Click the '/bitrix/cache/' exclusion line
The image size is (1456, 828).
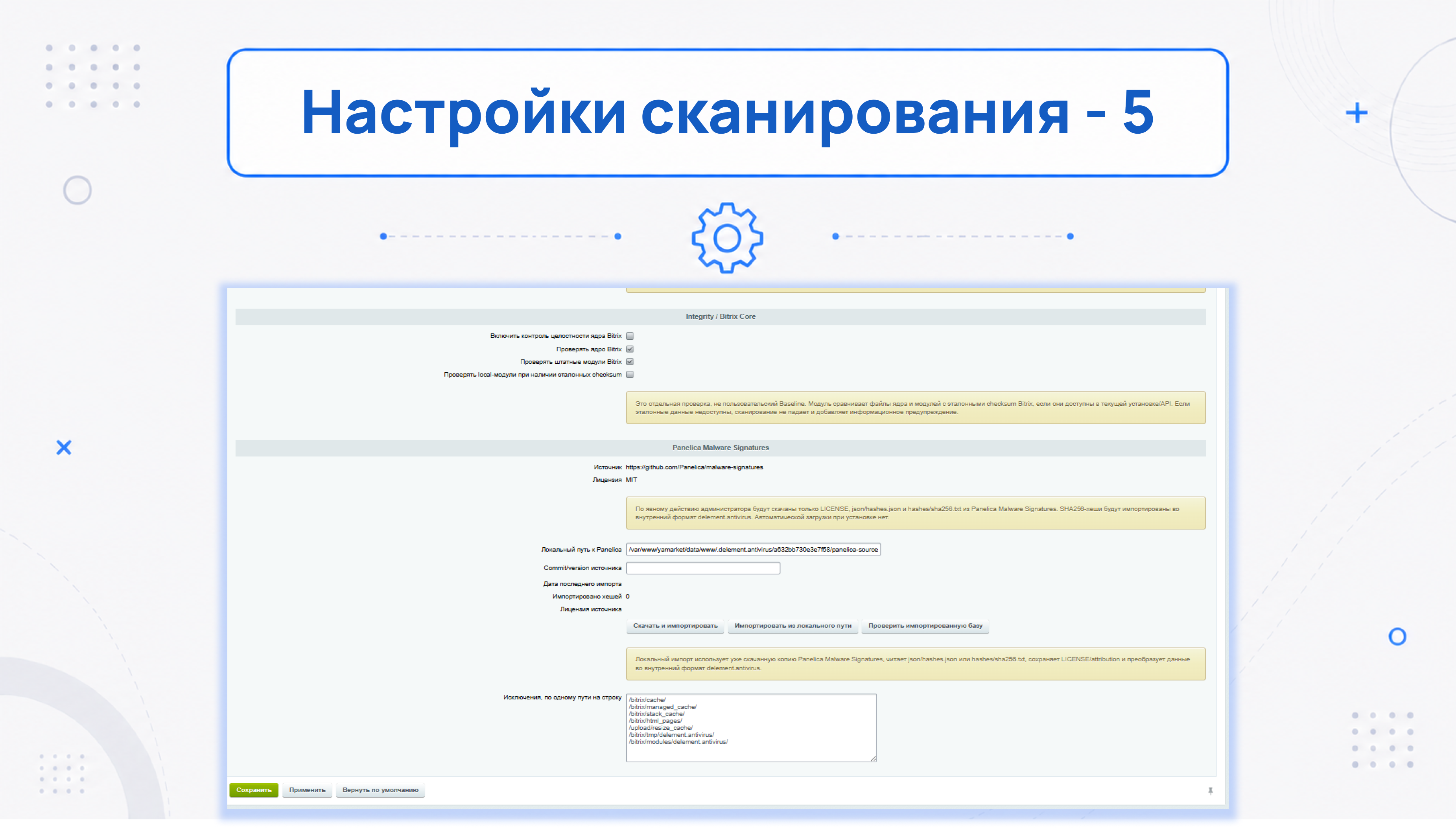pyautogui.click(x=647, y=700)
